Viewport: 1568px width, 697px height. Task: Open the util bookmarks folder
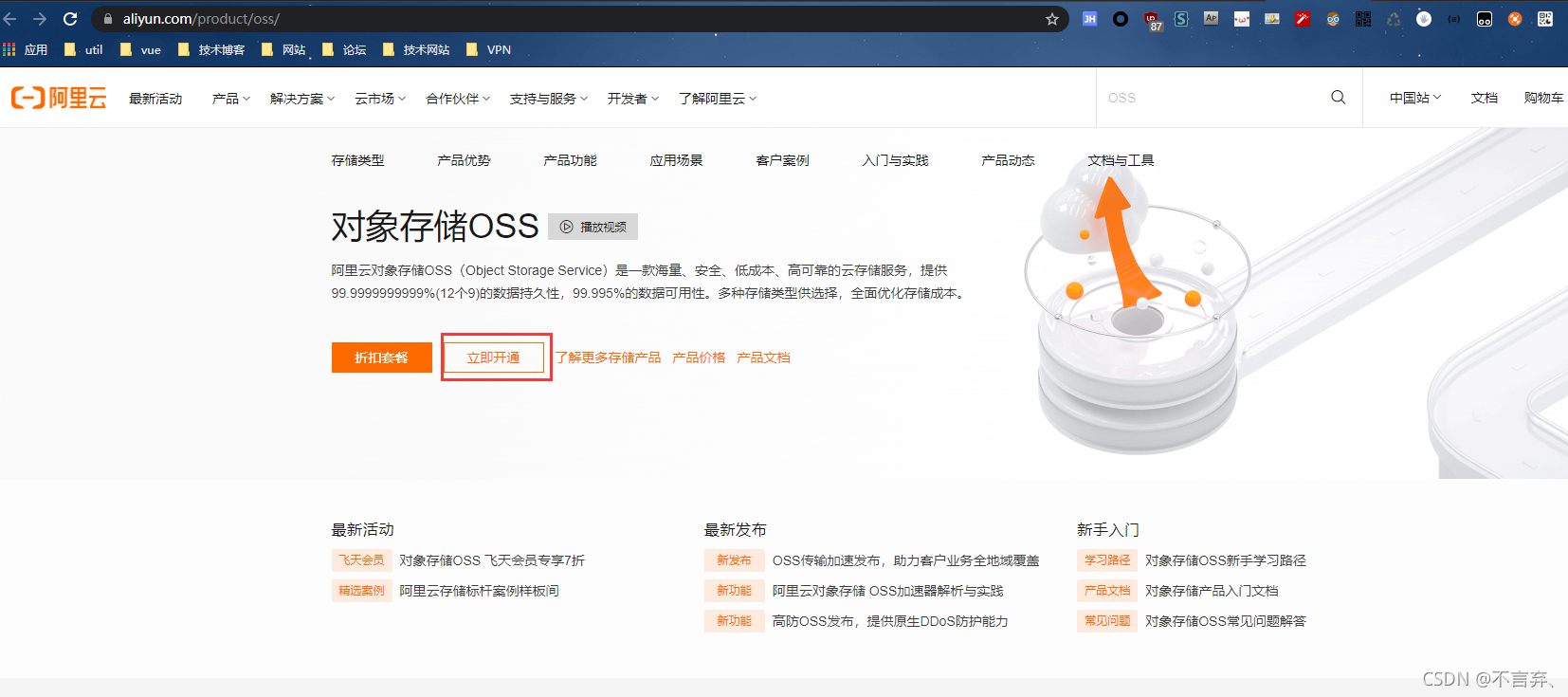(84, 49)
